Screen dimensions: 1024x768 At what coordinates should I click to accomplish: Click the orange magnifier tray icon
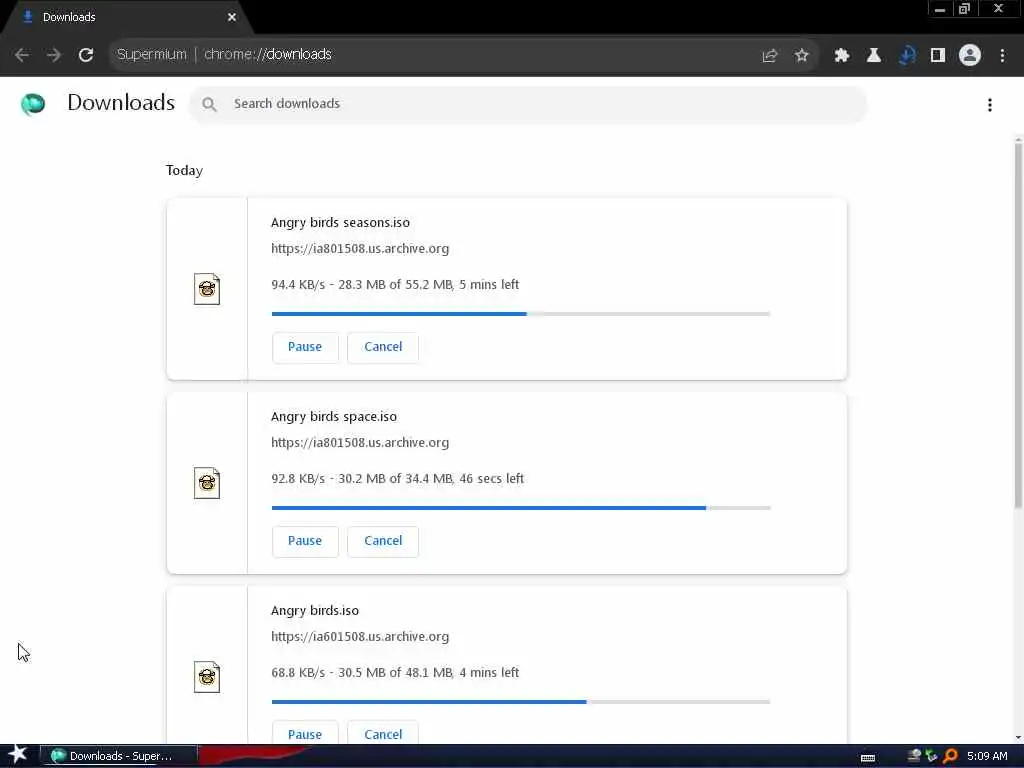click(950, 756)
